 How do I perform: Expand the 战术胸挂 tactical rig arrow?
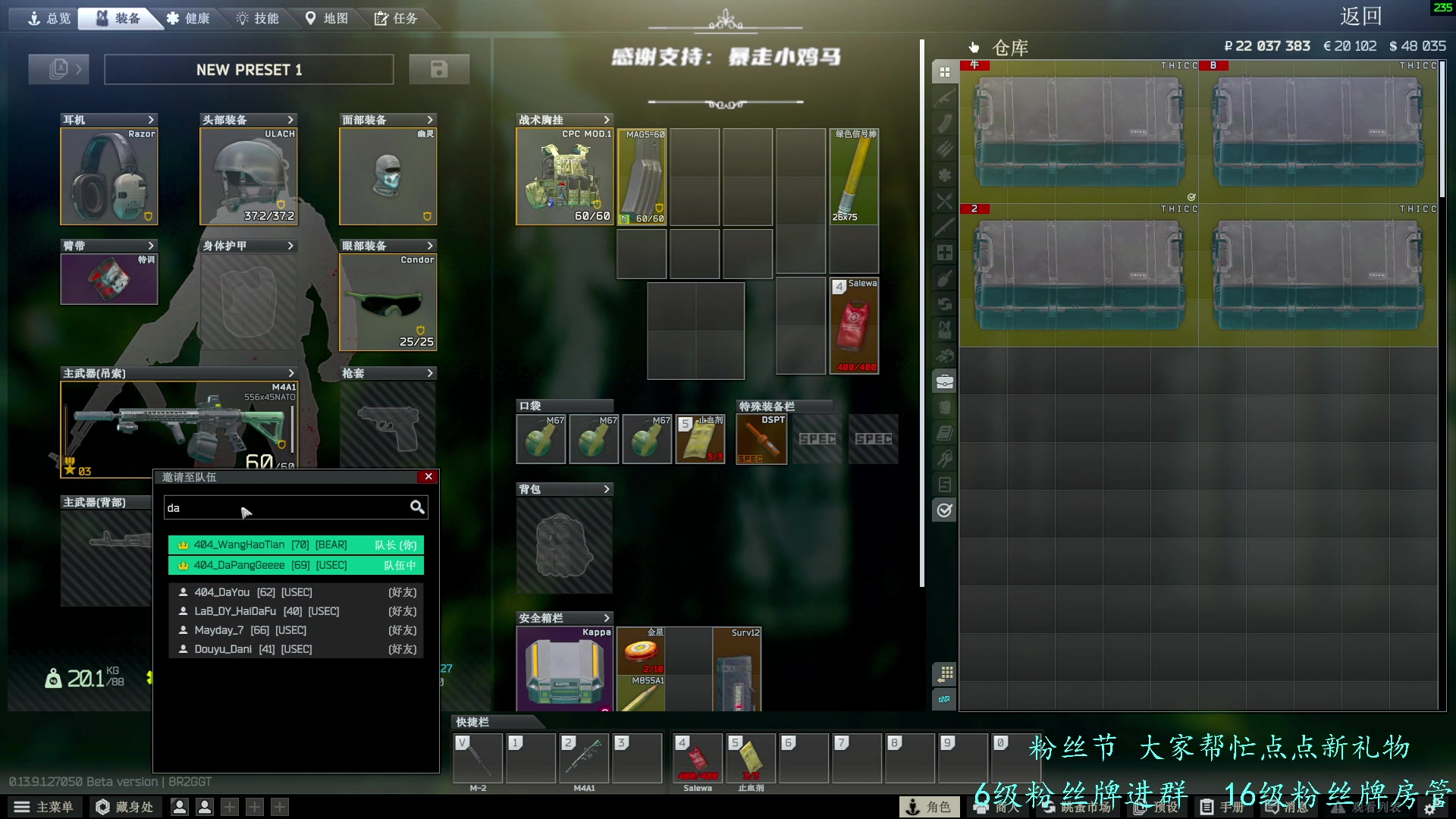click(x=607, y=120)
